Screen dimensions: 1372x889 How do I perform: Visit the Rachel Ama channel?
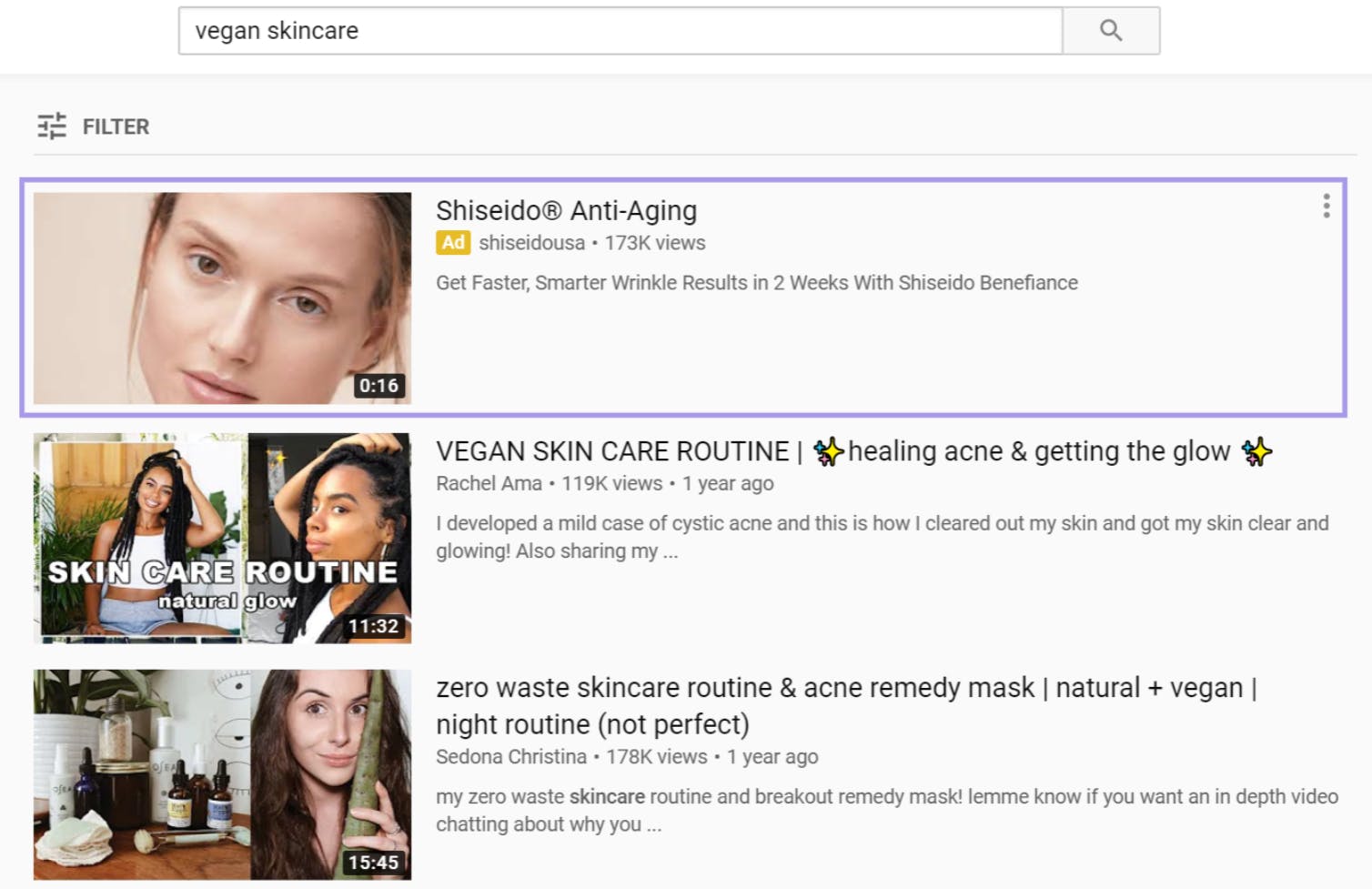coord(489,484)
